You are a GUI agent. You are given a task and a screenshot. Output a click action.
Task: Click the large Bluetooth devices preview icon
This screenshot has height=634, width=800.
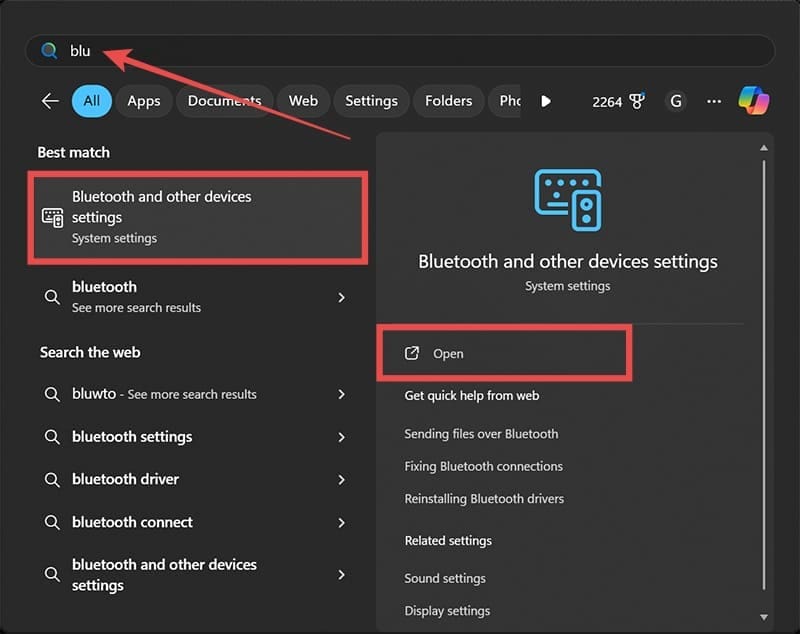tap(567, 200)
